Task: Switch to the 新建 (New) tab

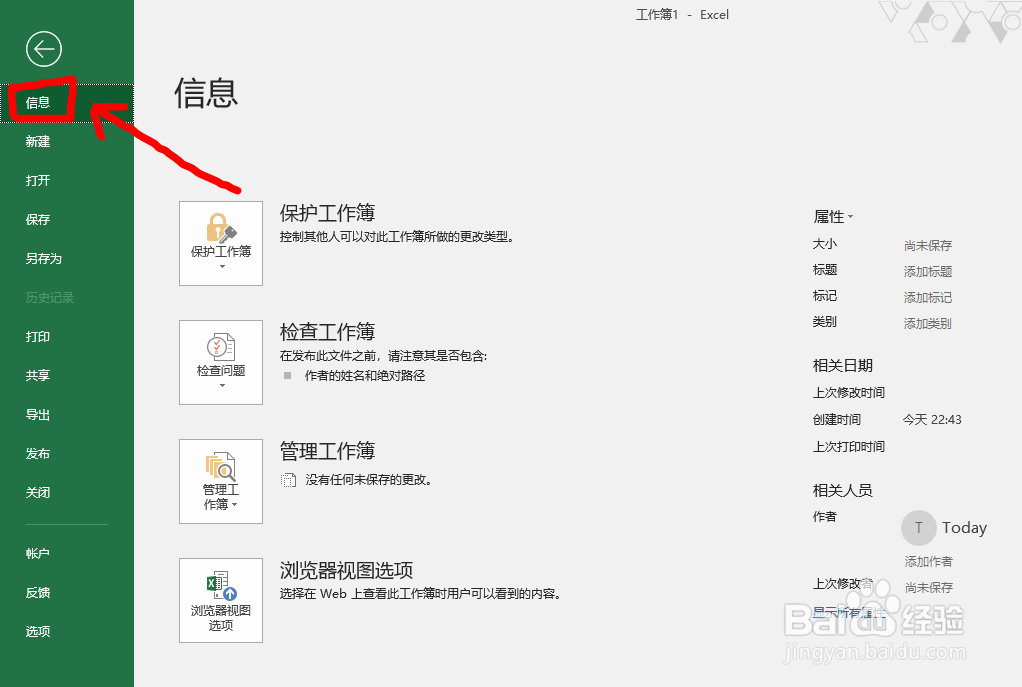Action: click(x=37, y=141)
